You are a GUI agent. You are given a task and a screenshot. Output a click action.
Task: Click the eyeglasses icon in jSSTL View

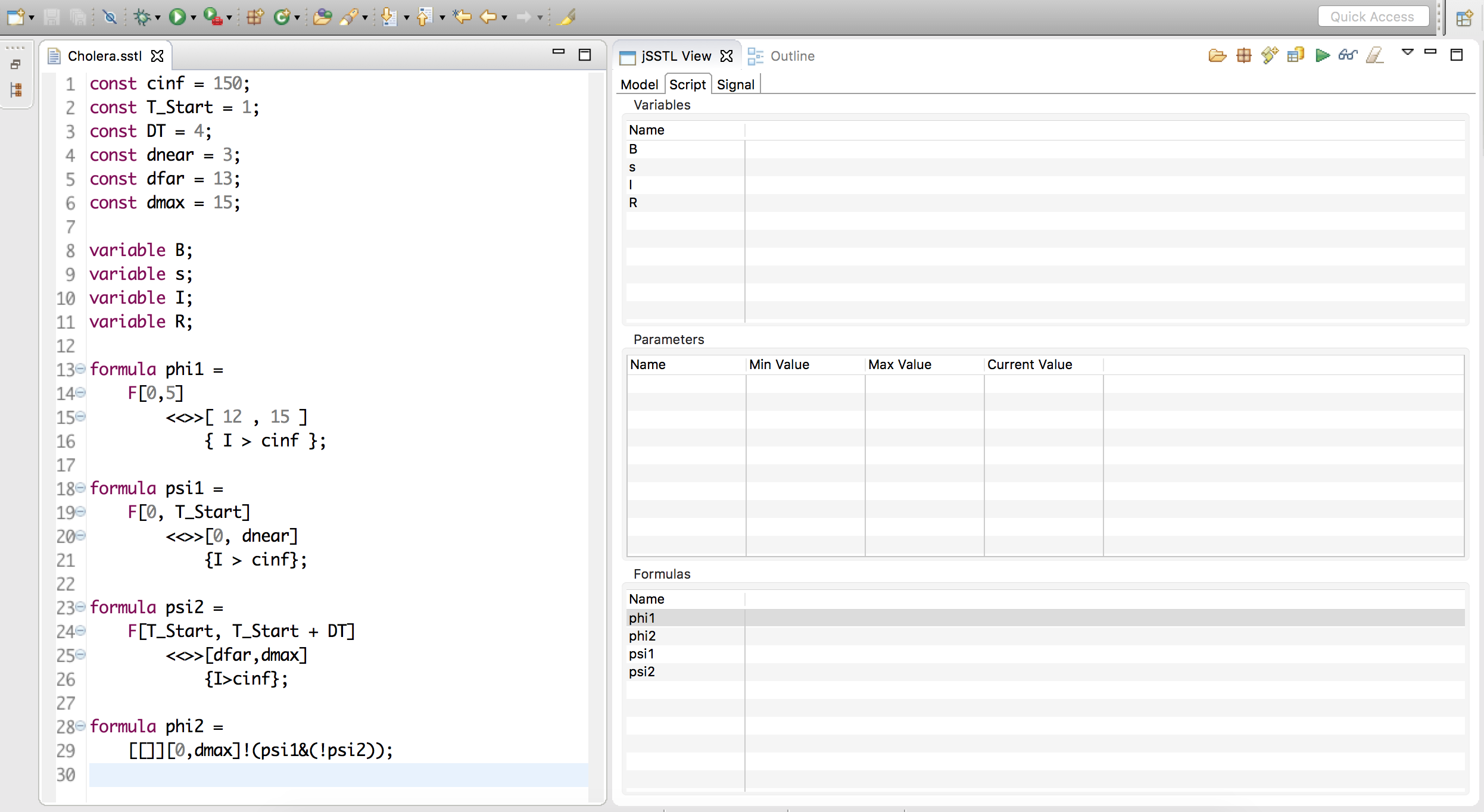tap(1348, 56)
